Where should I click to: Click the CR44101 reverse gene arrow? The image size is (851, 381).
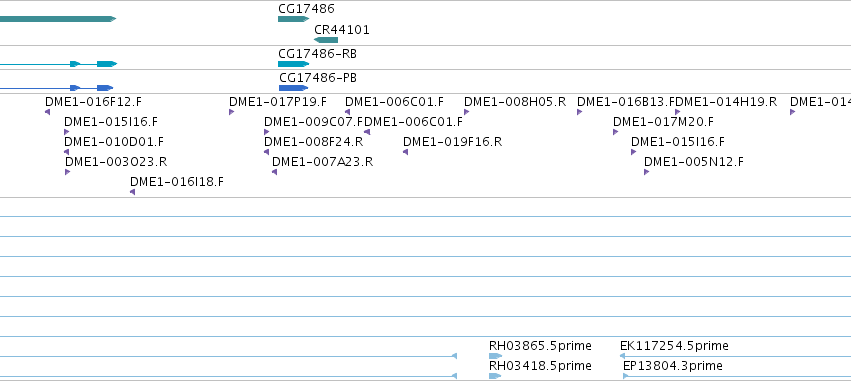point(326,40)
